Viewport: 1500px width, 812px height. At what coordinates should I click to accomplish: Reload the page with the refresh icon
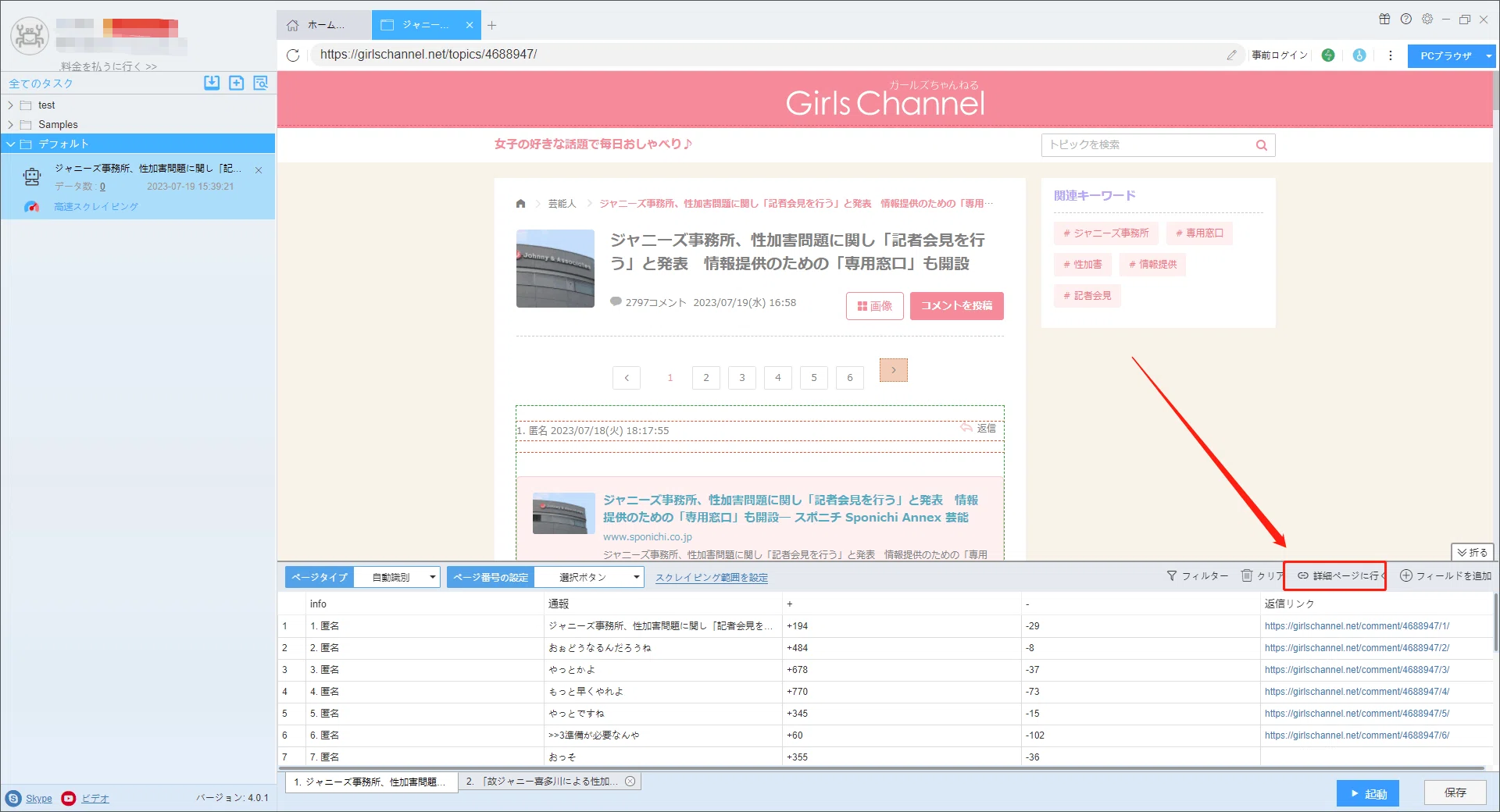[x=293, y=55]
